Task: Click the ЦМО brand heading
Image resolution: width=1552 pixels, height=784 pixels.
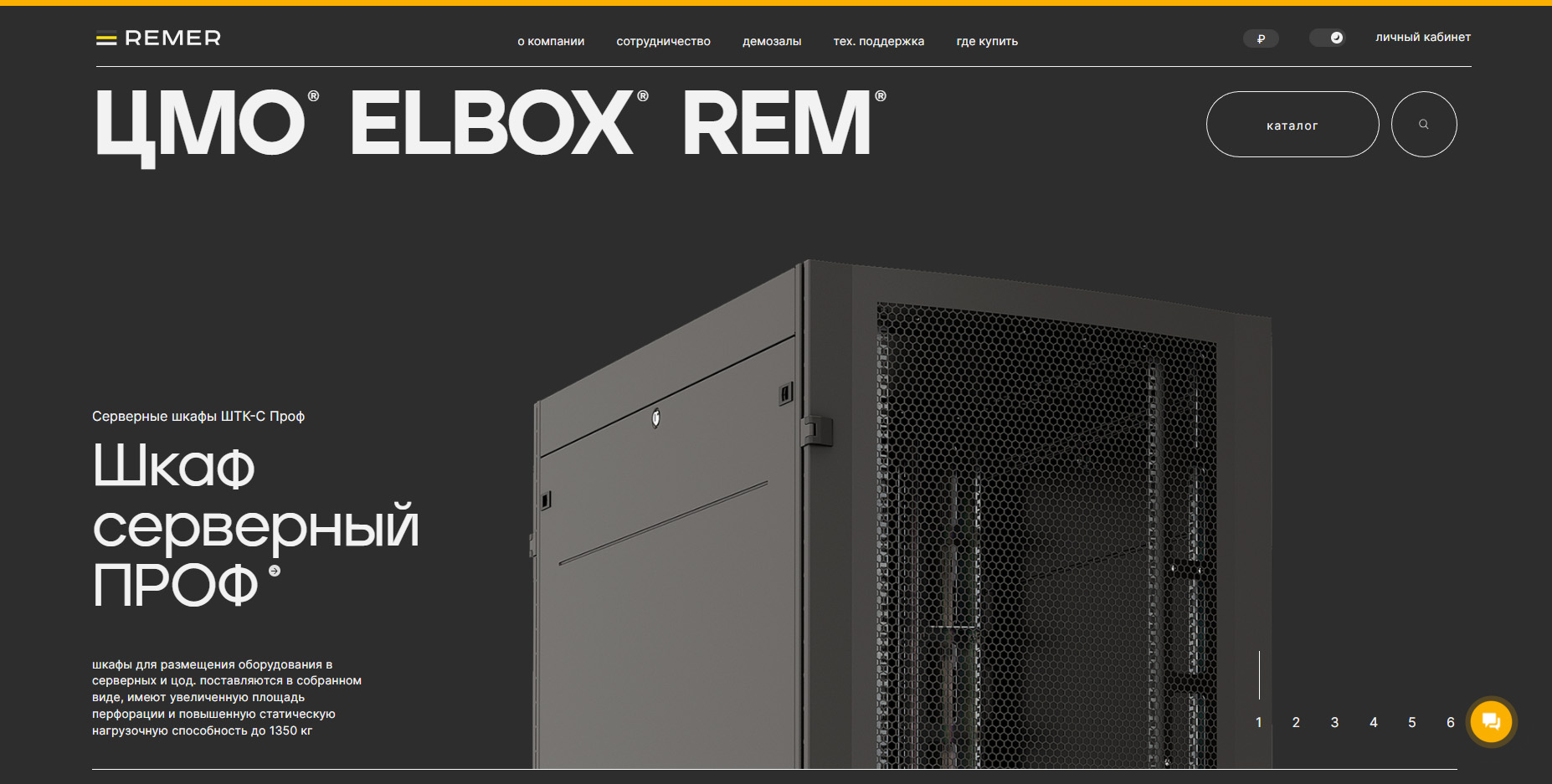Action: 208,127
